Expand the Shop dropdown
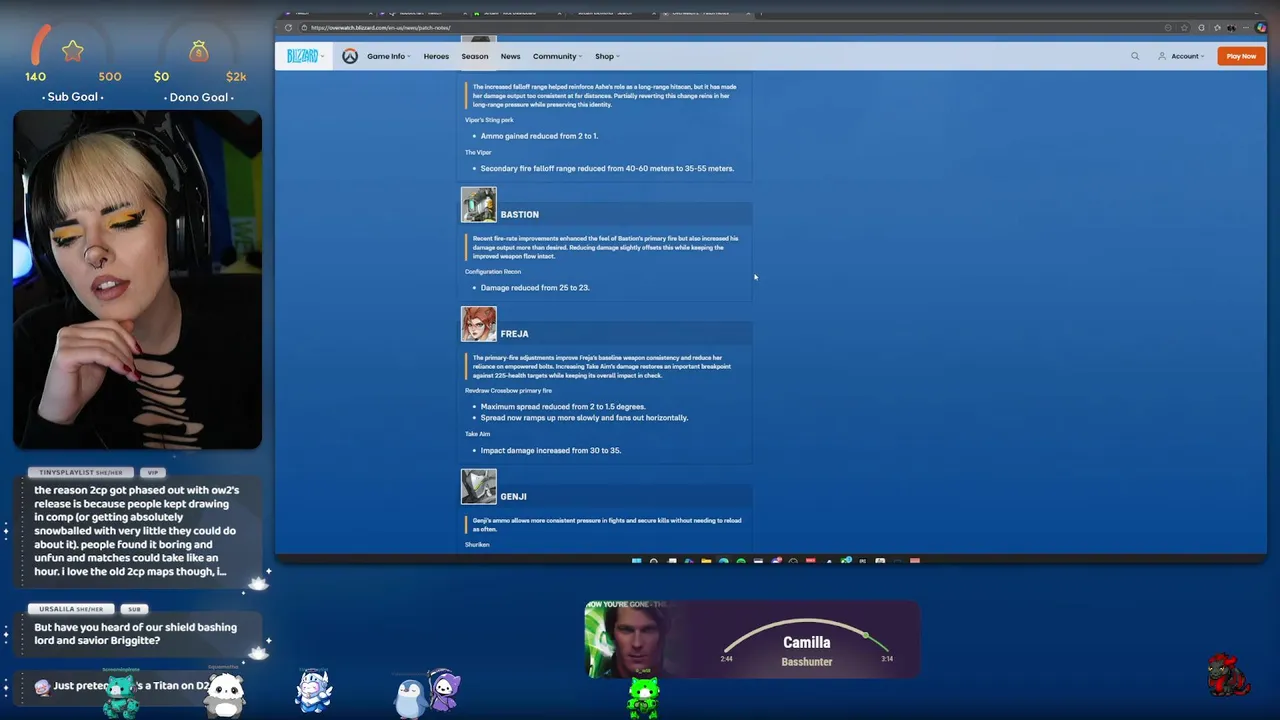The height and width of the screenshot is (720, 1280). coord(607,56)
